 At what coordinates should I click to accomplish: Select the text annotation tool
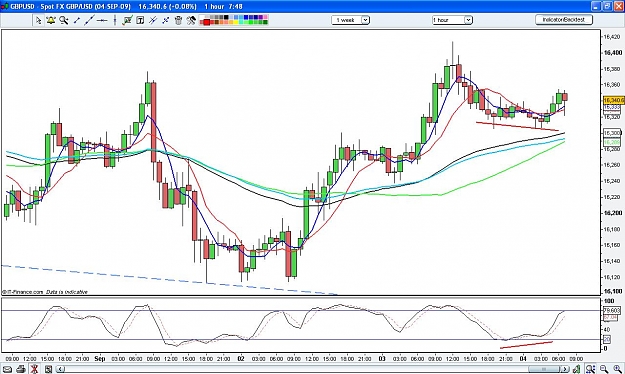tap(140, 20)
